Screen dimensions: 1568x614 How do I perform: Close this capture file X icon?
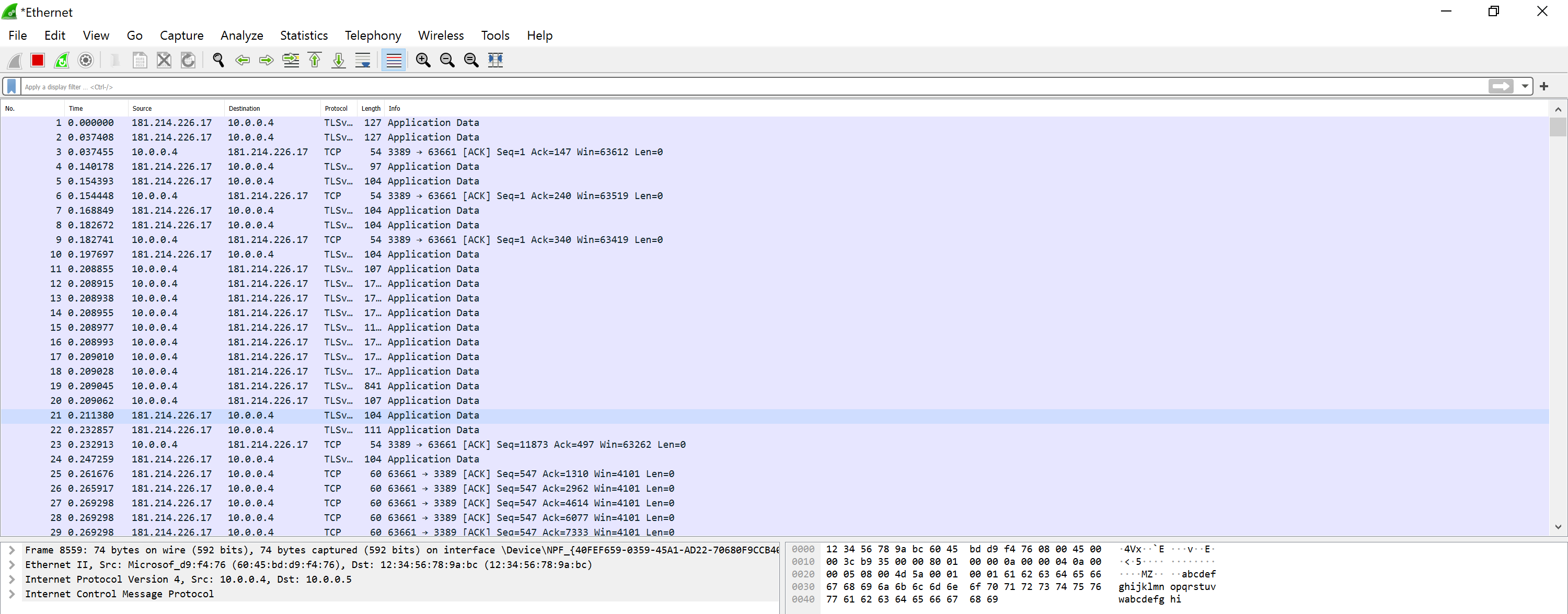click(x=164, y=60)
